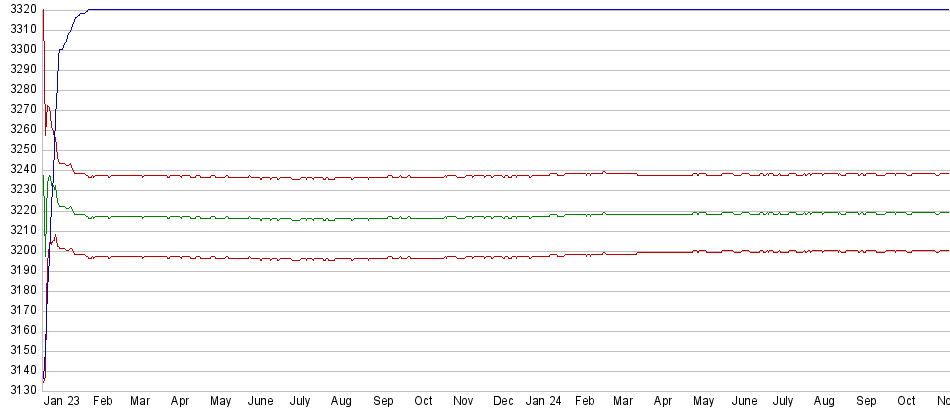Click the Jan 23 label on the time axis
The image size is (950, 415).
tap(62, 401)
